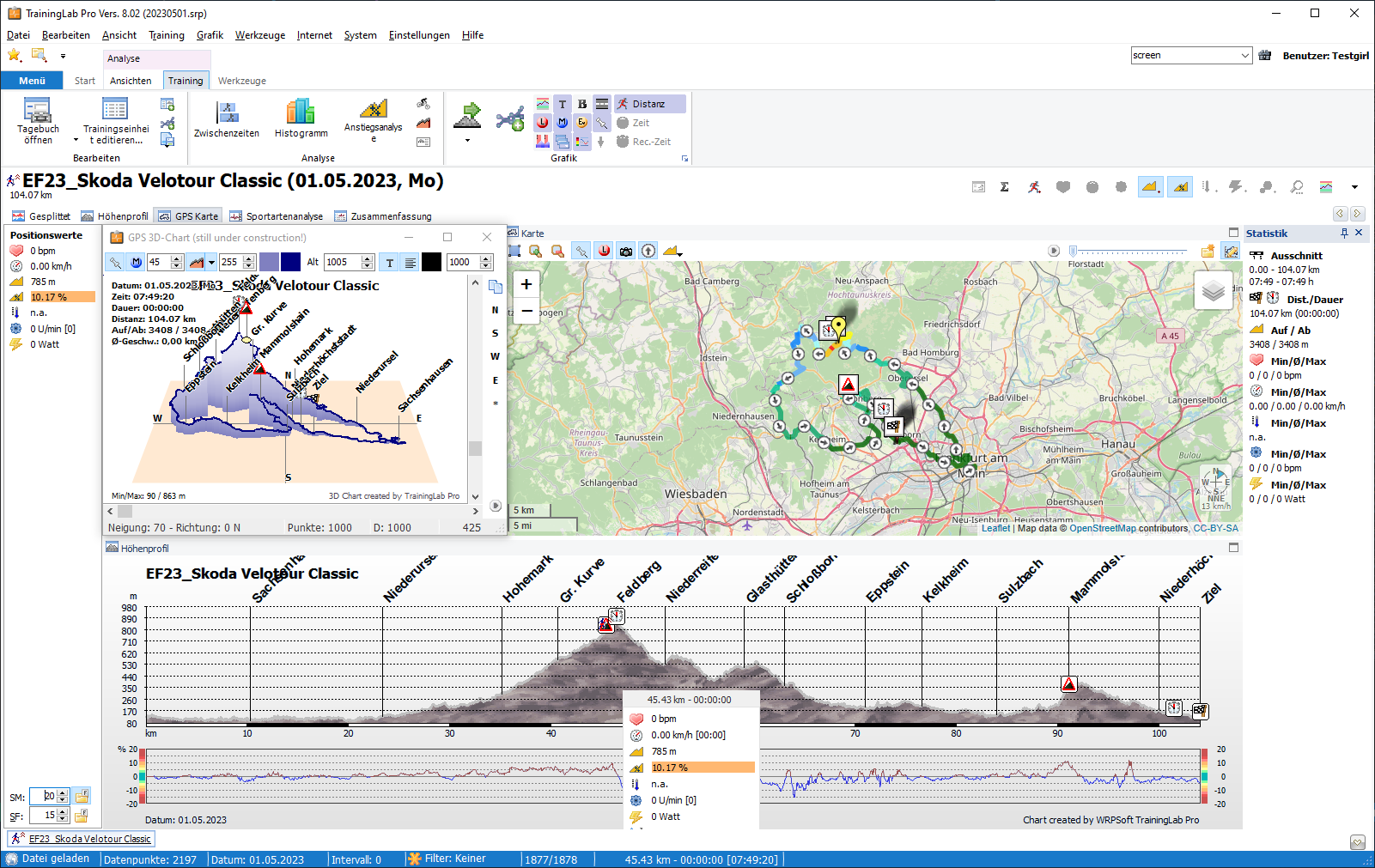The width and height of the screenshot is (1375, 868).
Task: Click the blue Menü button
Action: tap(32, 81)
